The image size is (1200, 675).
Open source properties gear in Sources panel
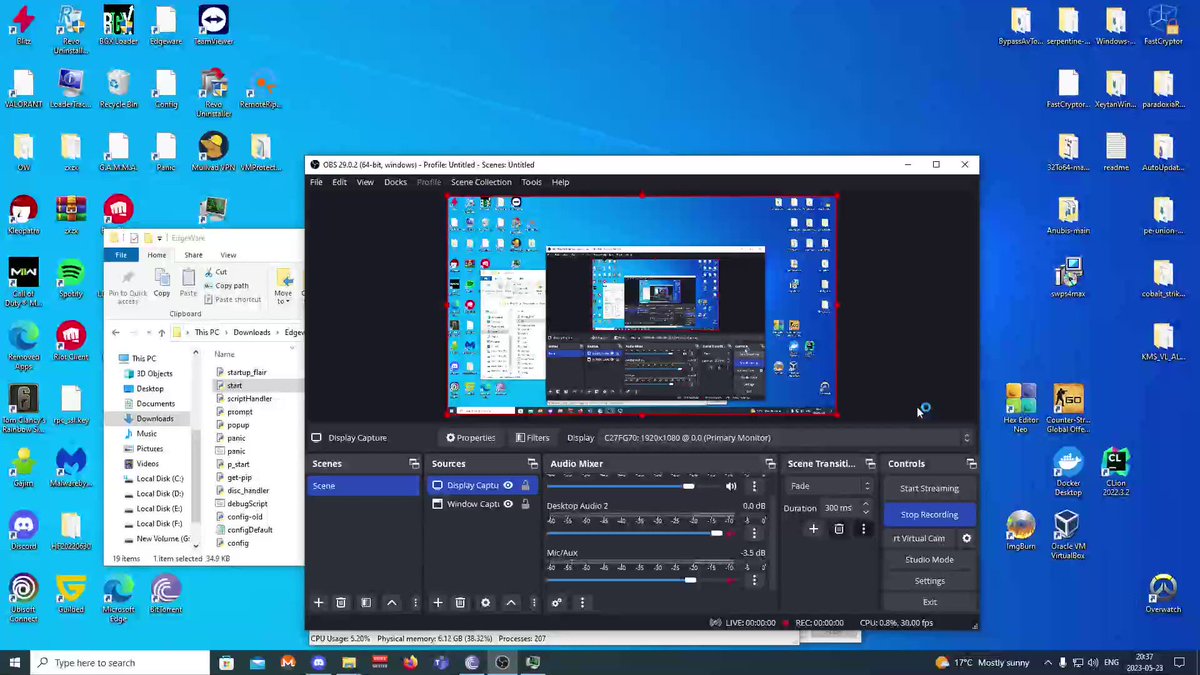[486, 602]
